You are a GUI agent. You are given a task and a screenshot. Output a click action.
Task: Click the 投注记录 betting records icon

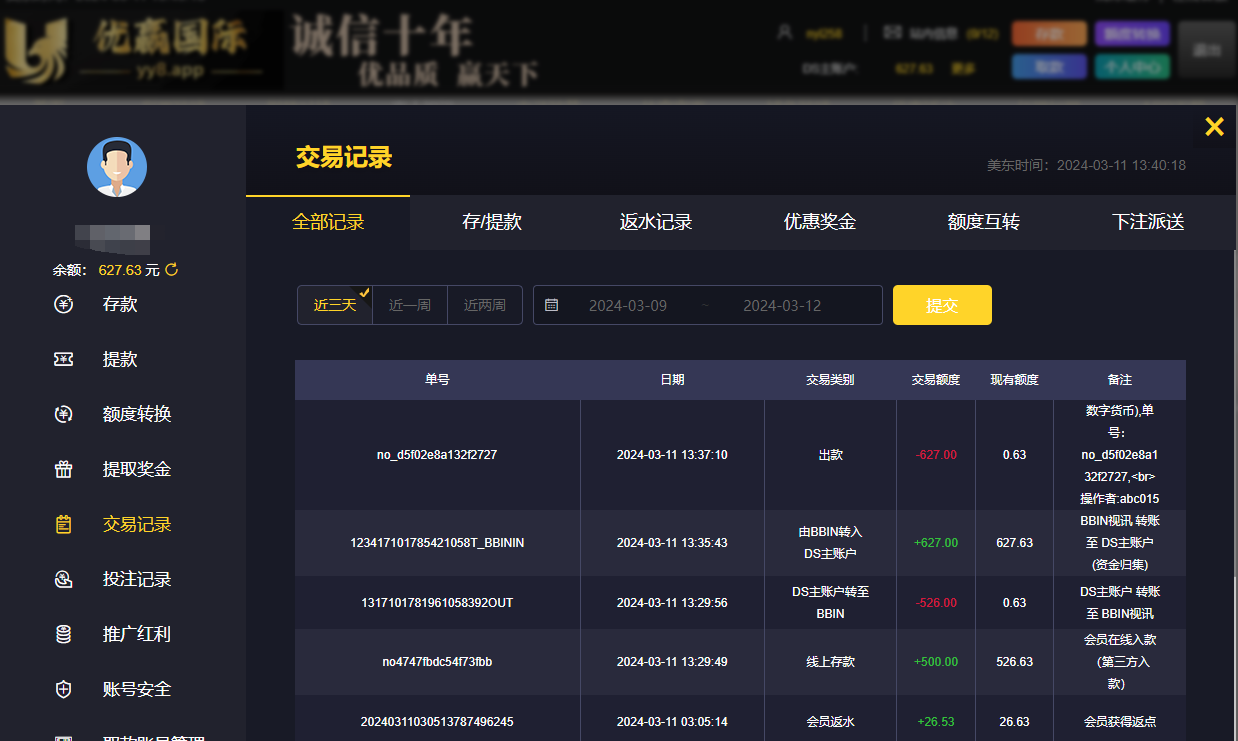[63, 579]
